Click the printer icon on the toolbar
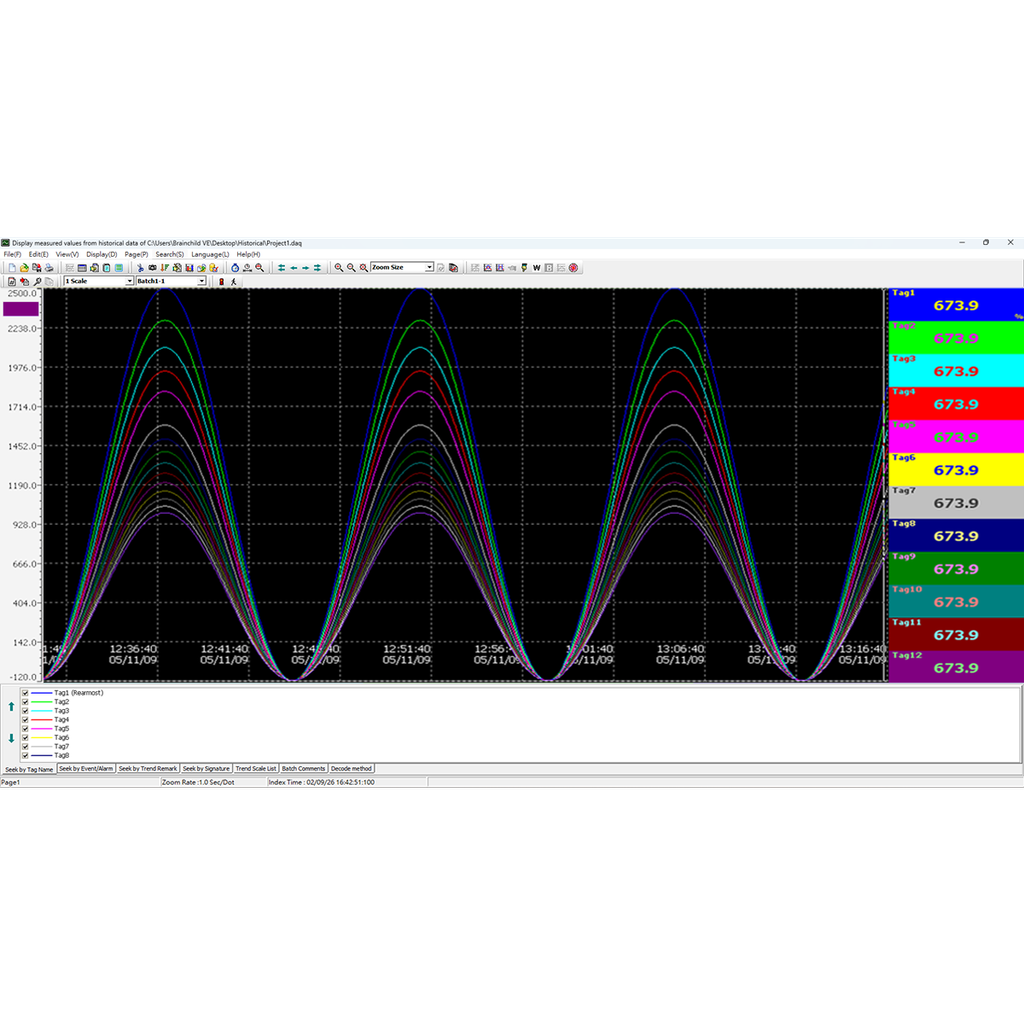1024x1024 pixels. pos(50,267)
